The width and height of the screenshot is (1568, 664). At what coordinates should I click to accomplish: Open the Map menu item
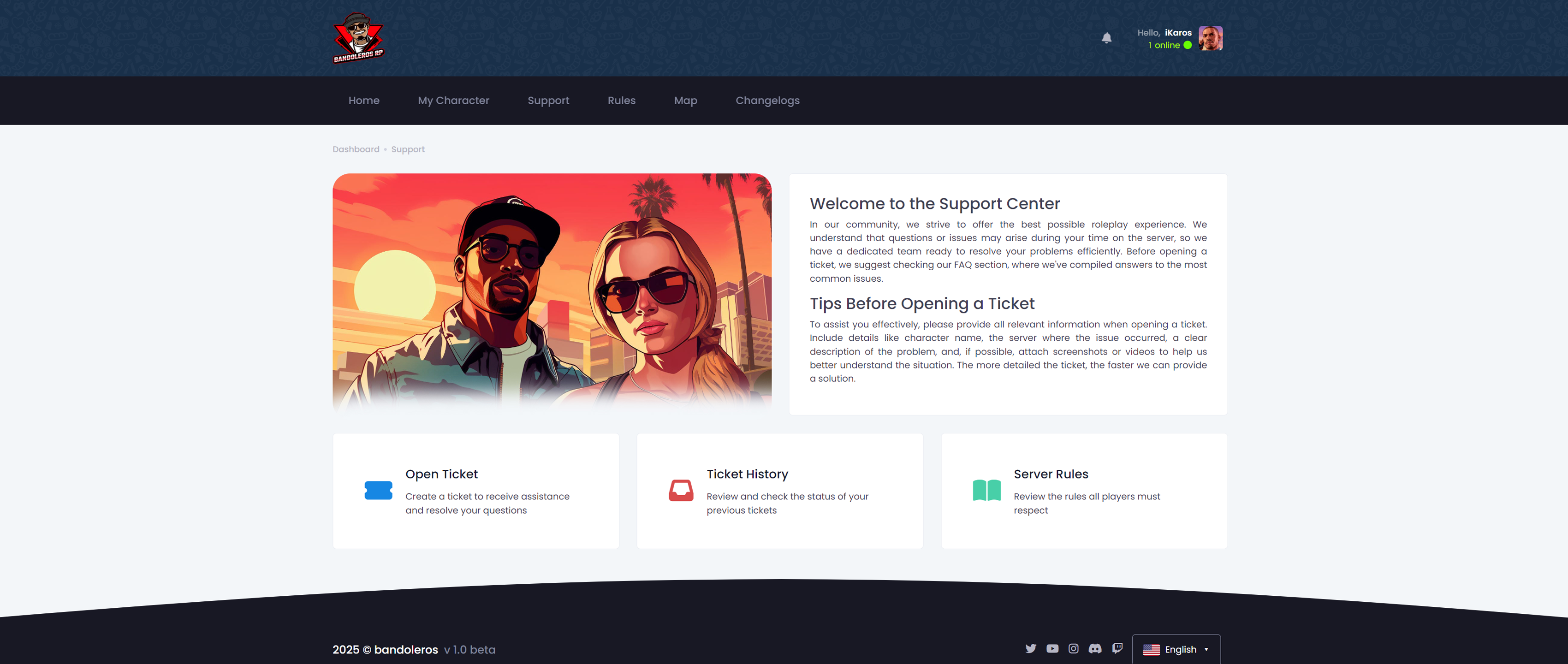[x=685, y=101]
